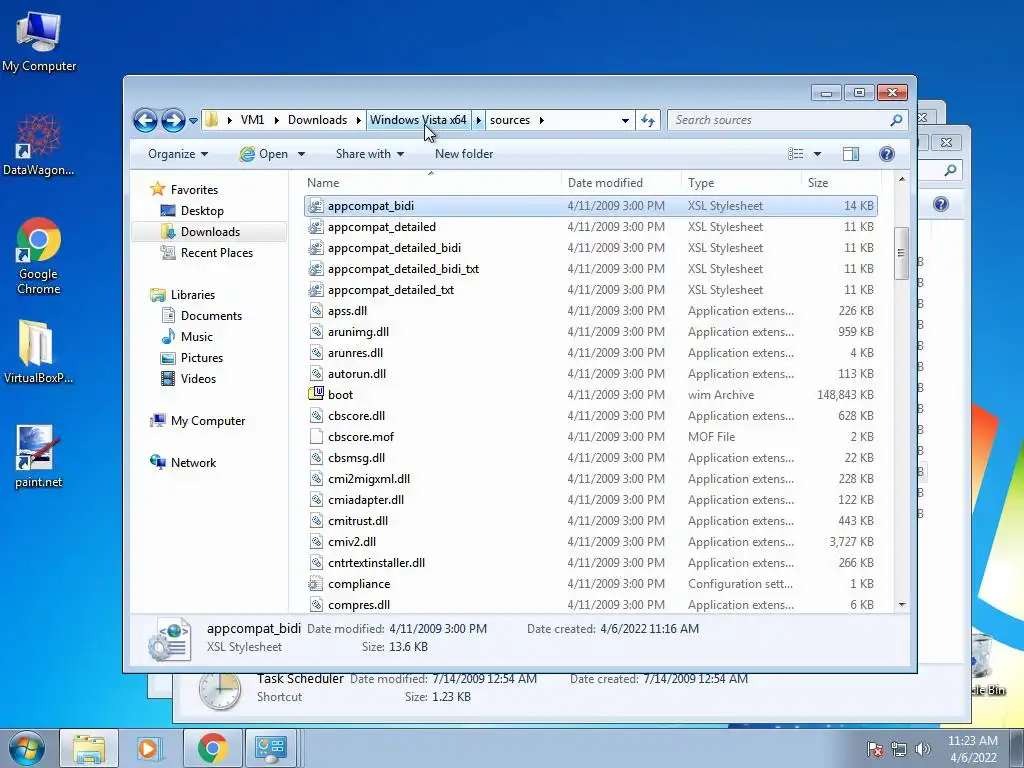Open Windows Media Player from taskbar
The image size is (1024, 768).
[x=149, y=748]
